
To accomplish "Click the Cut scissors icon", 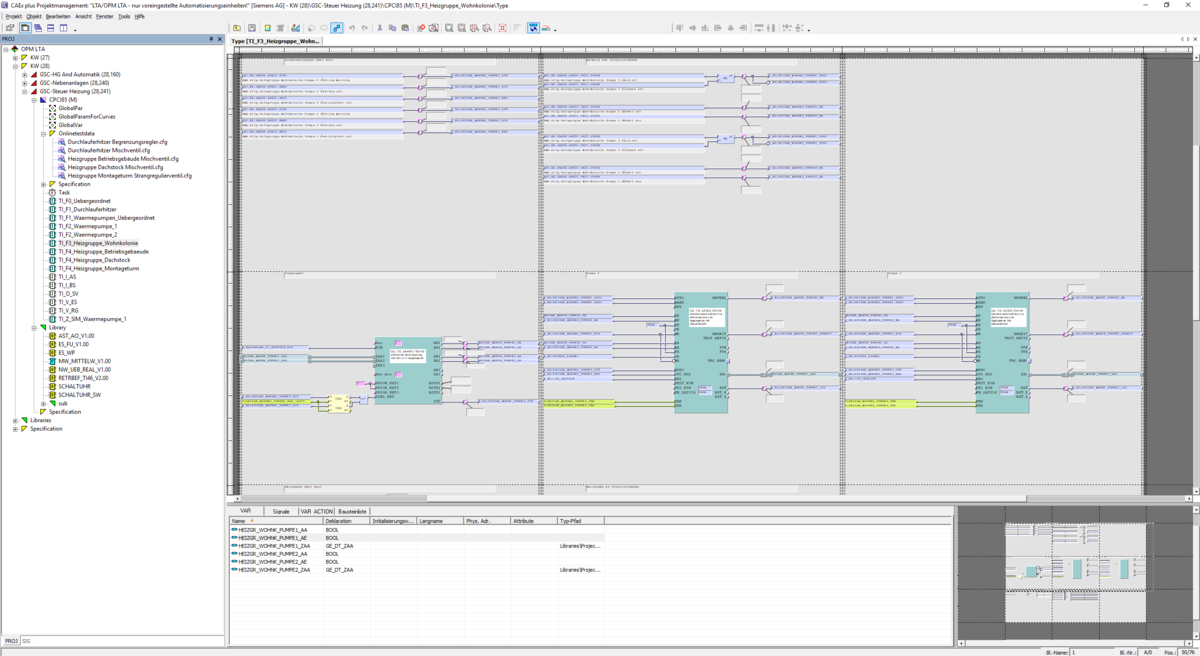I will 379,28.
